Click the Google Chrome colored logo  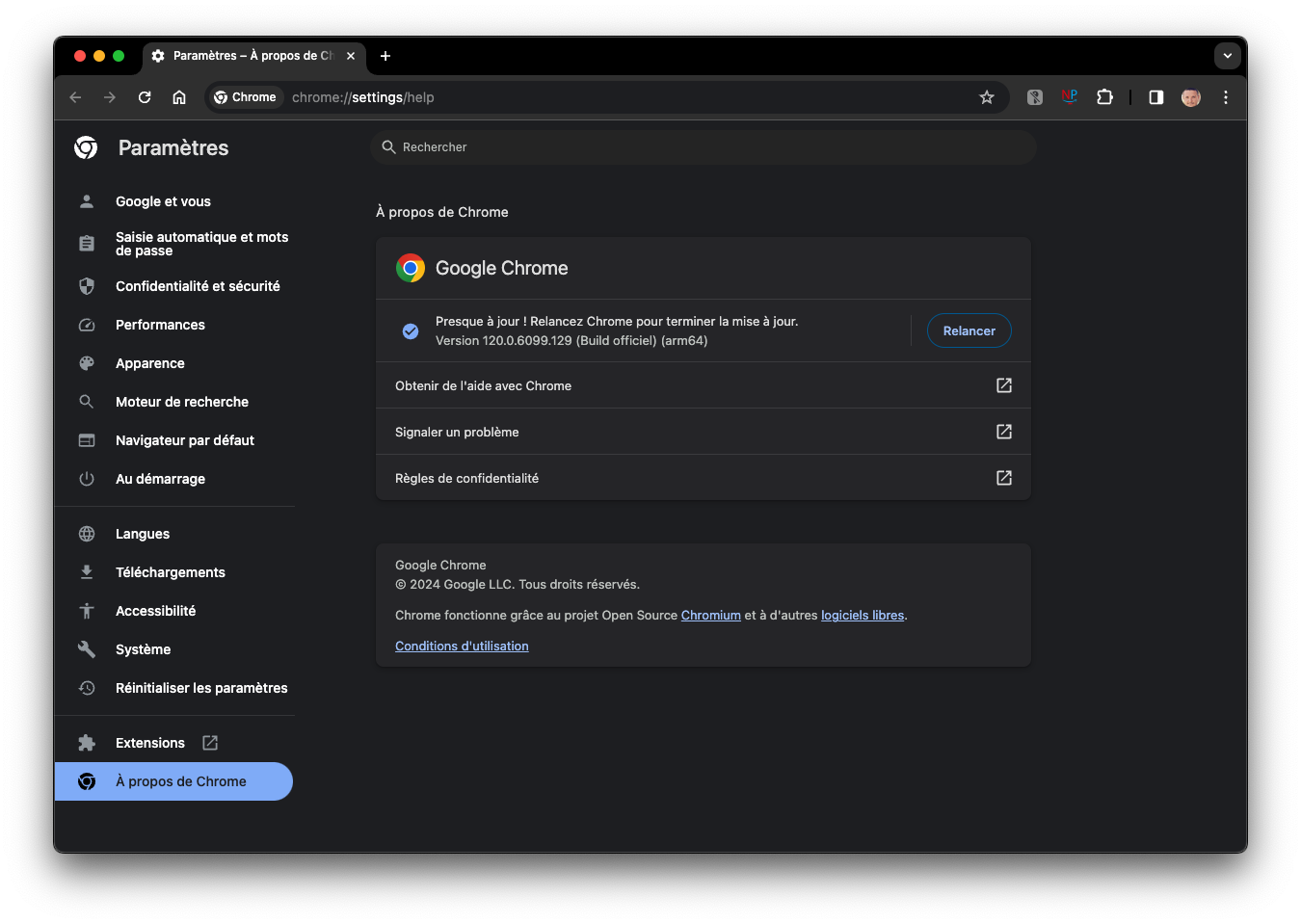411,268
